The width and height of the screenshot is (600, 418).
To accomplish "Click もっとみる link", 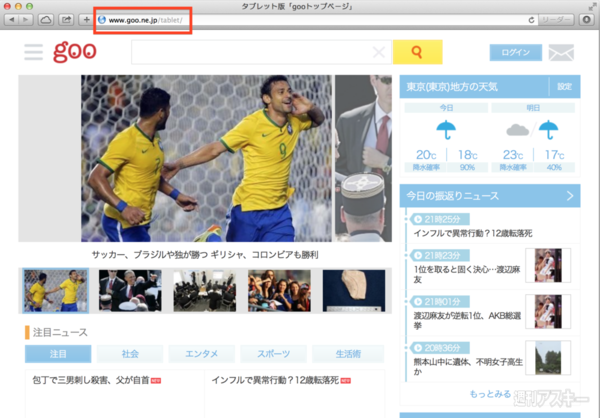I will [x=490, y=394].
